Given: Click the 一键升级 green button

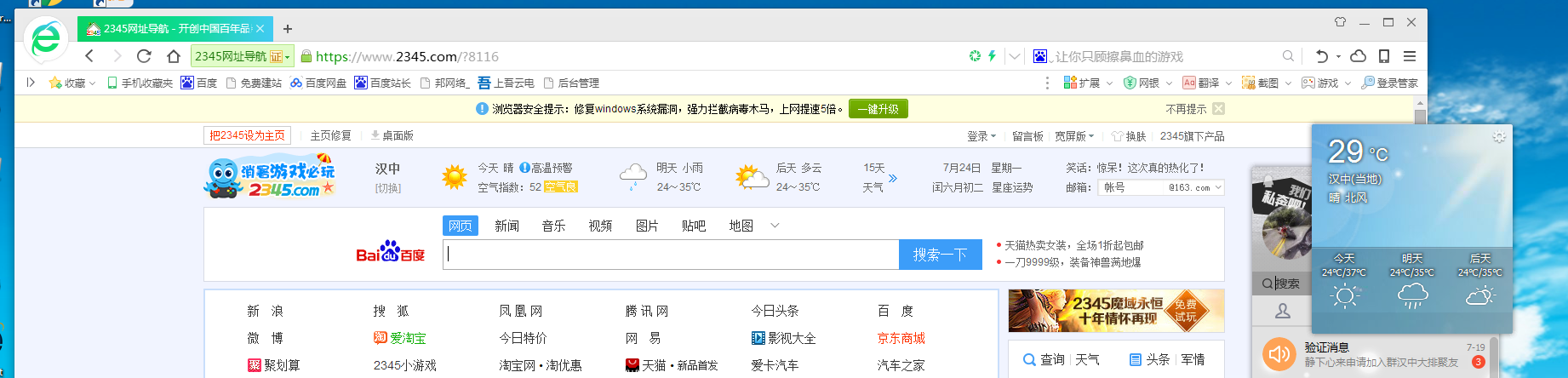Looking at the screenshot, I should (878, 109).
